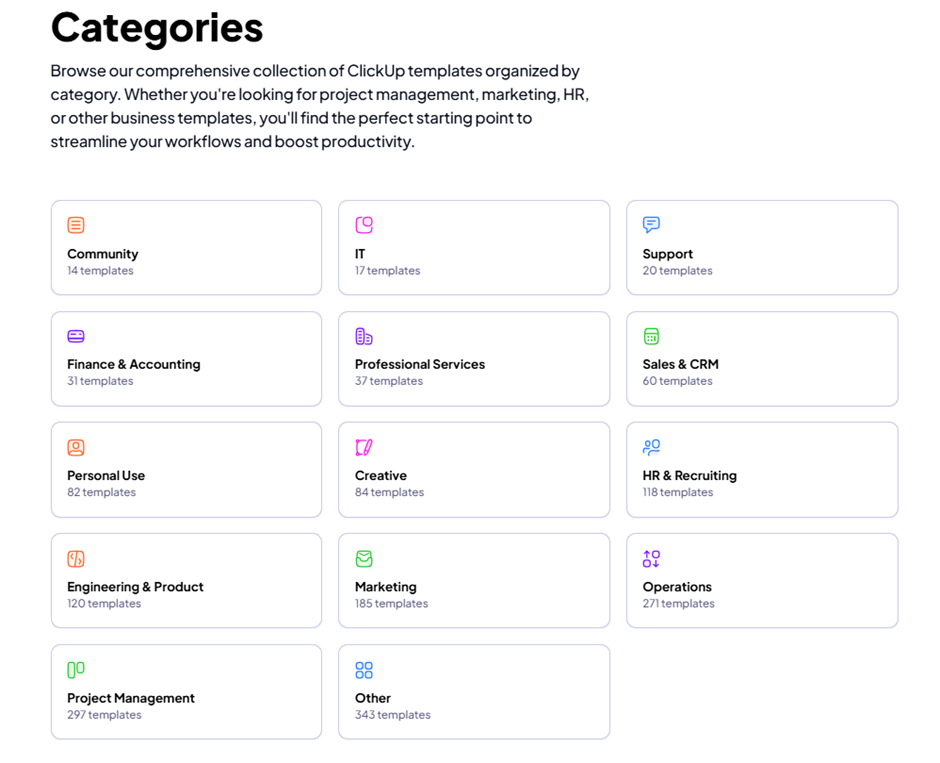Open the Project Management category title
940x763 pixels.
[131, 698]
